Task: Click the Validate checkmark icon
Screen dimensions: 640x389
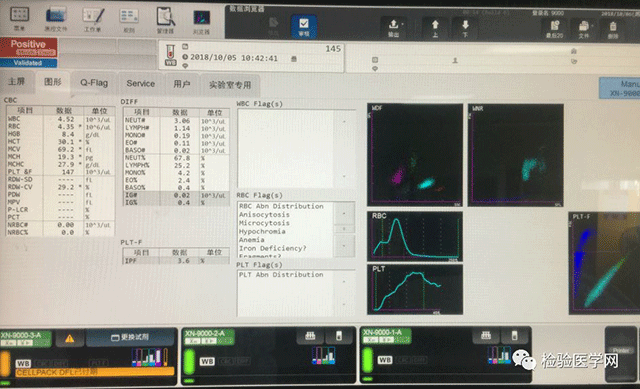Action: (x=304, y=27)
